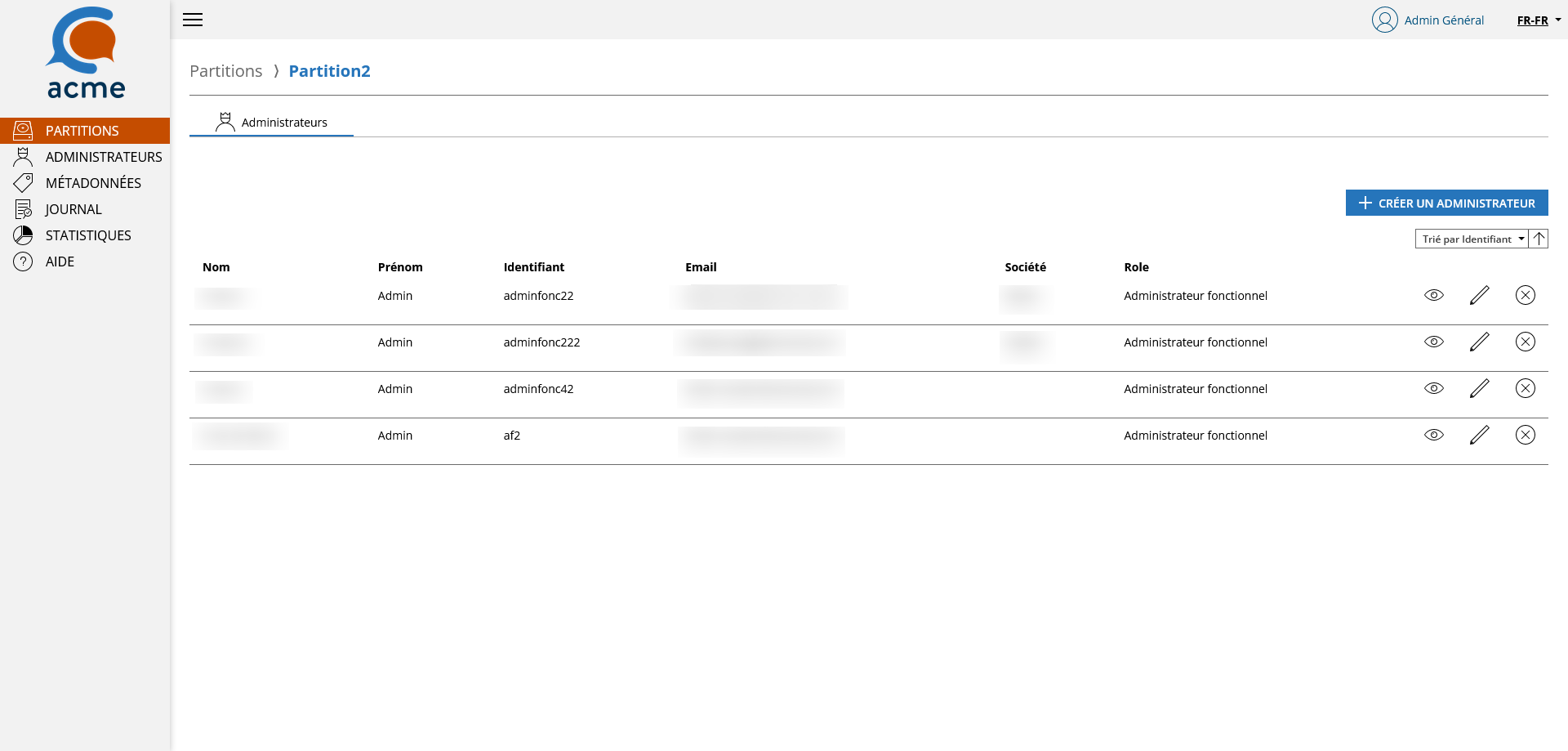Select PARTITIONS in the sidebar
The height and width of the screenshot is (751, 1568).
(85, 131)
